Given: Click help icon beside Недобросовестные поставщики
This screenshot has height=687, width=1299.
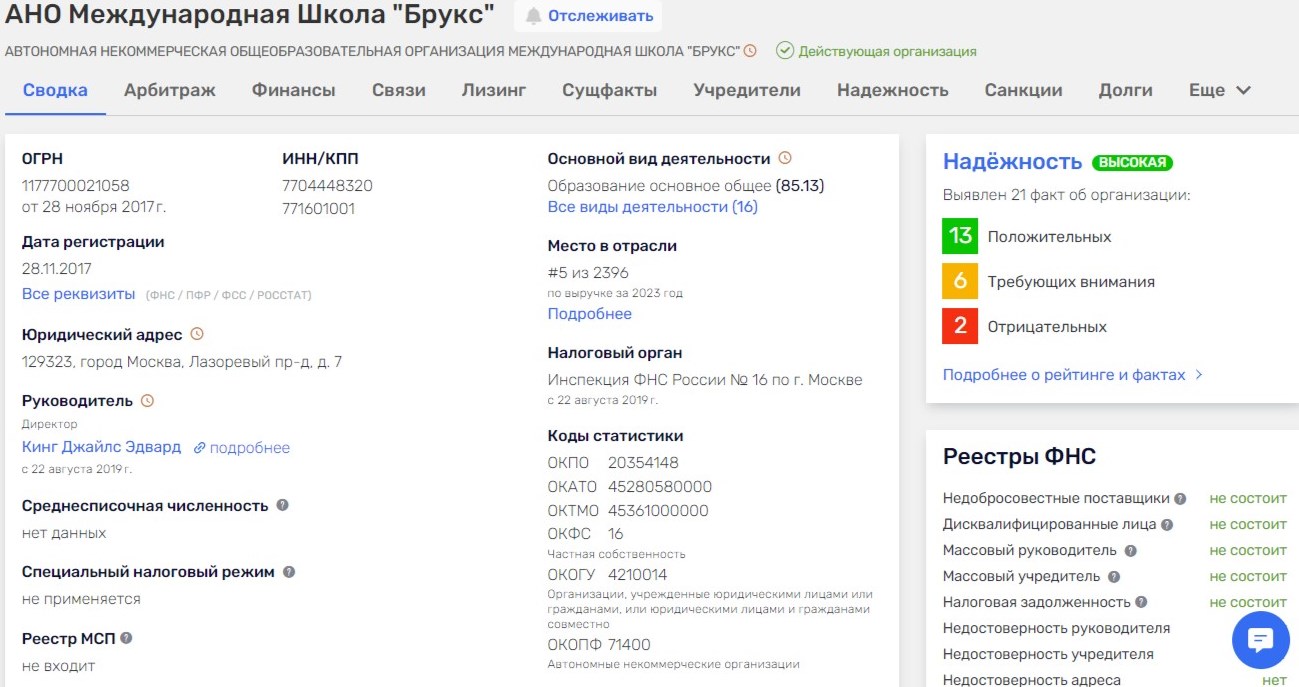Looking at the screenshot, I should pos(1180,498).
